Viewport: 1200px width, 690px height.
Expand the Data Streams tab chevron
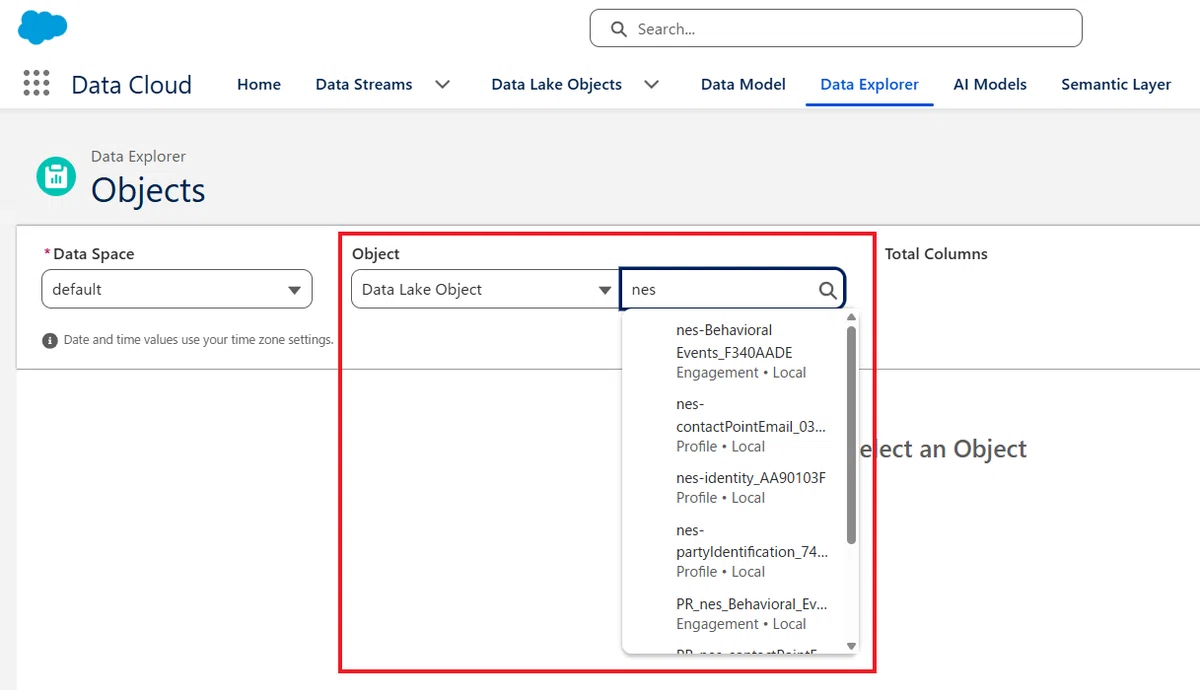(442, 85)
